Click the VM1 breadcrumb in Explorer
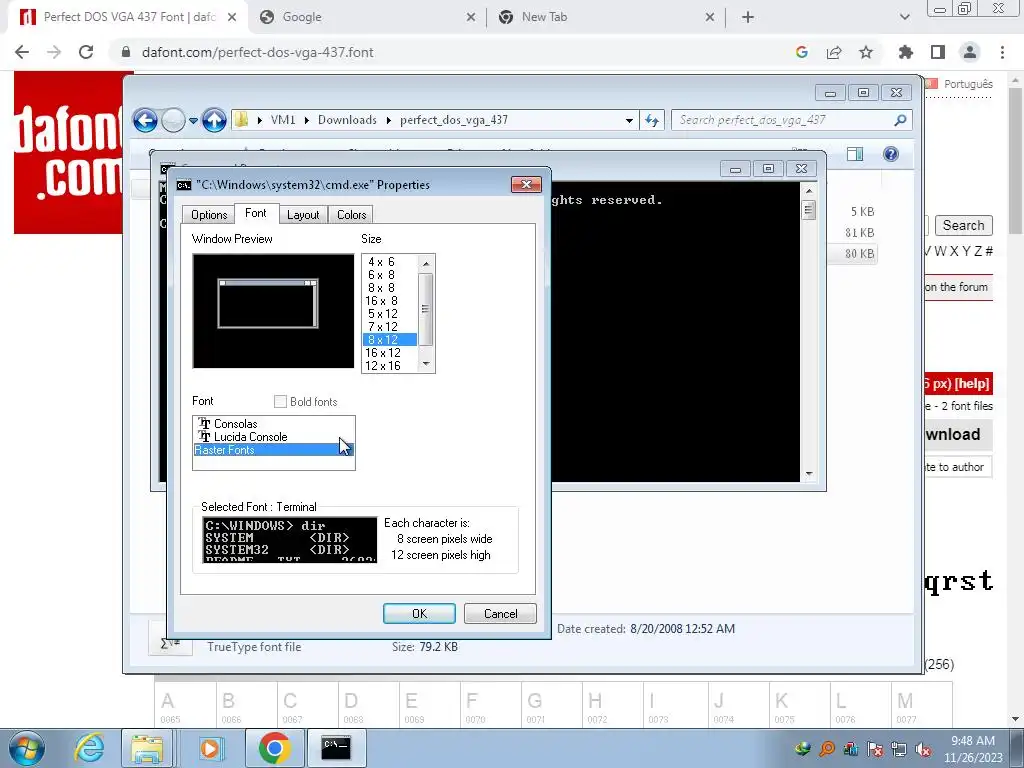 pos(283,120)
